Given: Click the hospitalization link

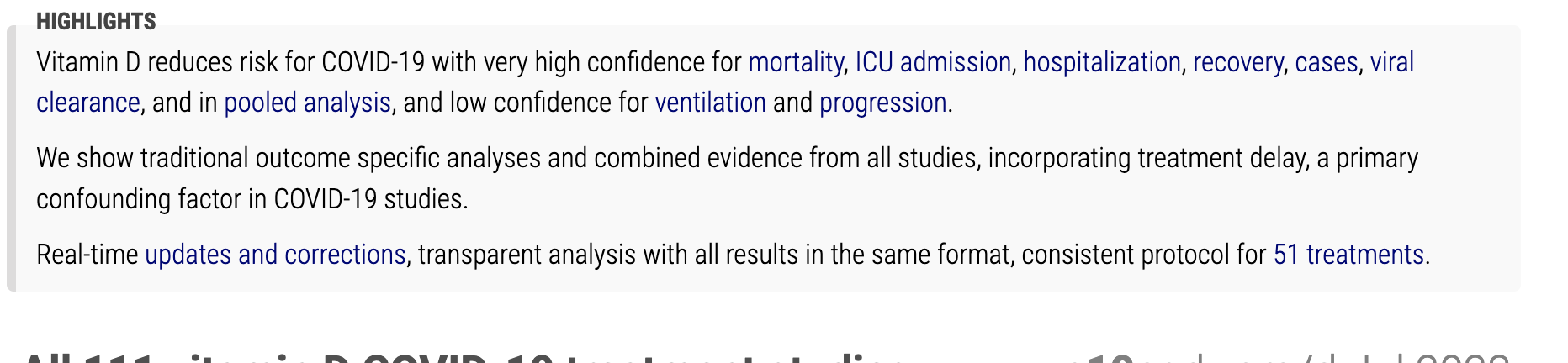Looking at the screenshot, I should tap(1102, 62).
